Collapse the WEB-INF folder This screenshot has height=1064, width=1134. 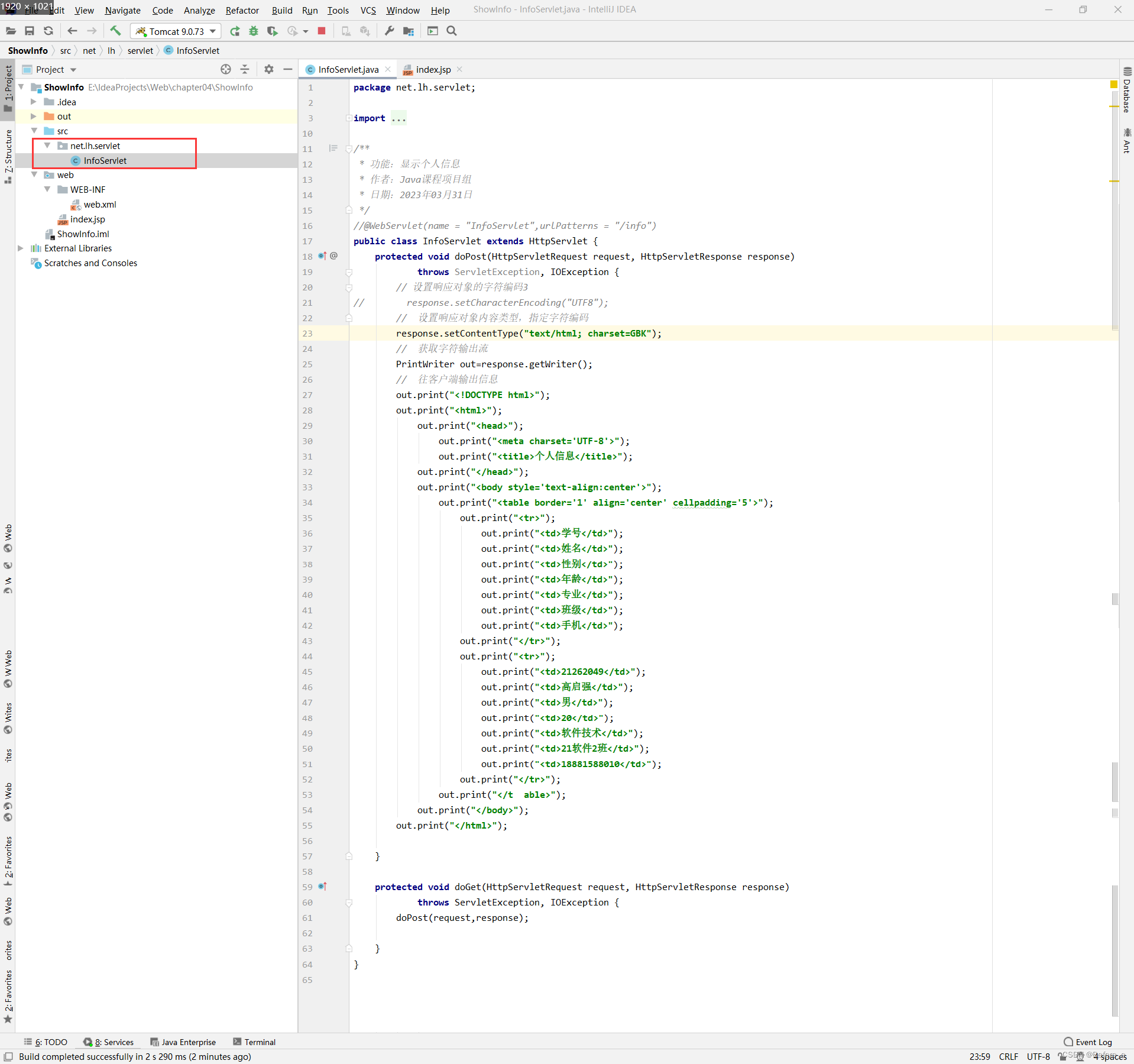(47, 190)
